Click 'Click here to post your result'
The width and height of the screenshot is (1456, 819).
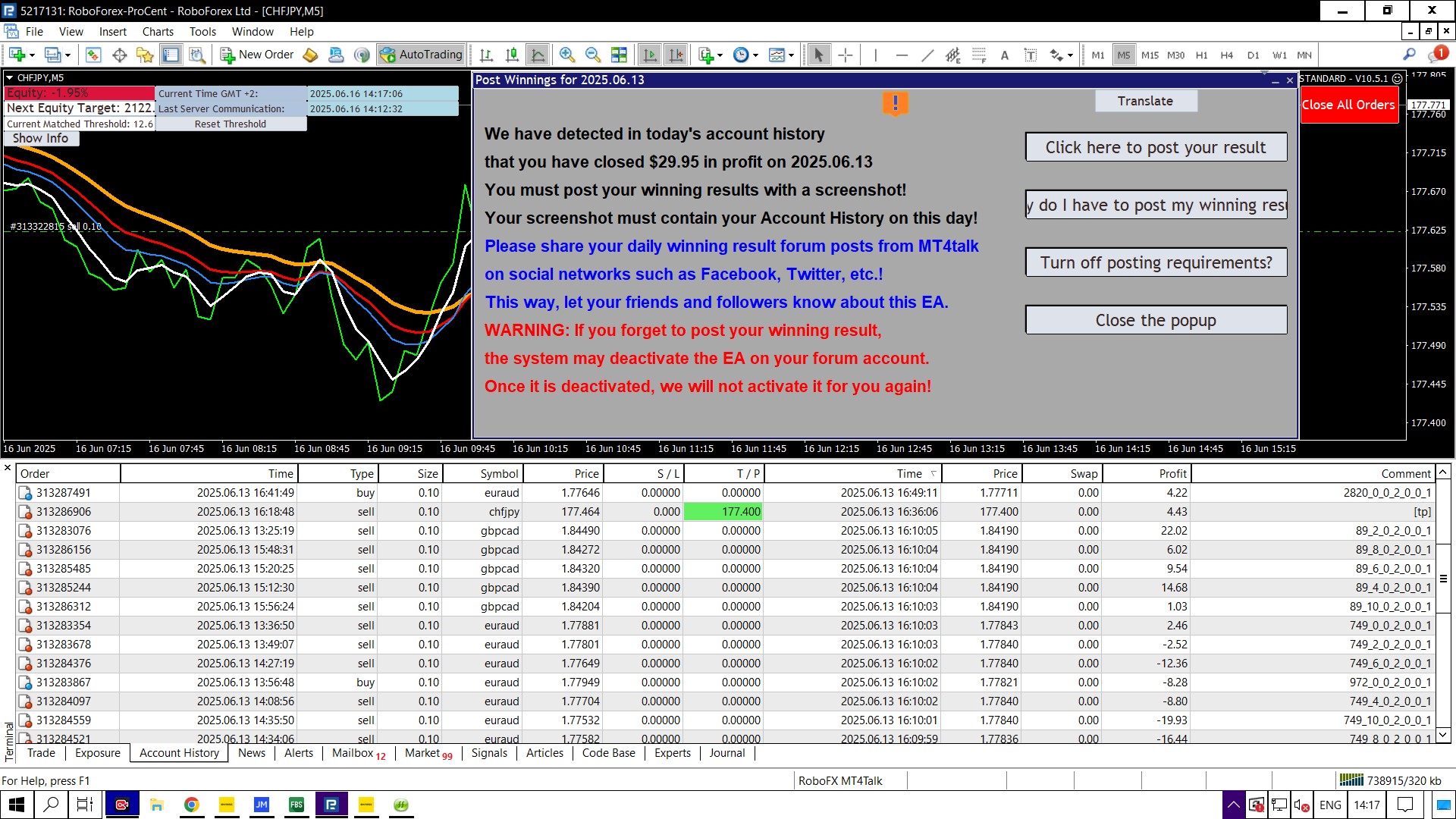1155,147
